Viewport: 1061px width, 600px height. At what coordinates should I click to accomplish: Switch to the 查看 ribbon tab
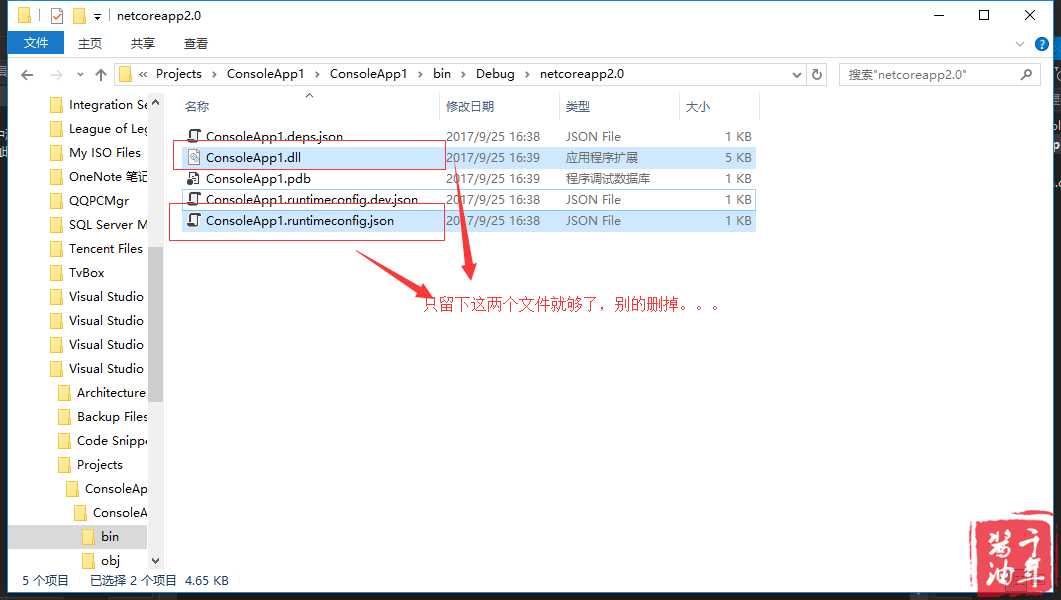(x=196, y=43)
